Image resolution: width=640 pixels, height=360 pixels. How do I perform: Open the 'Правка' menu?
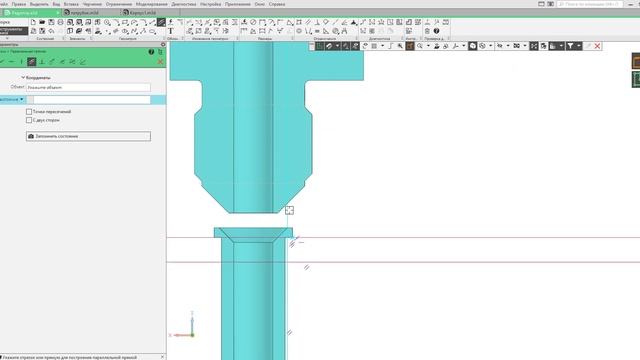[19, 4]
